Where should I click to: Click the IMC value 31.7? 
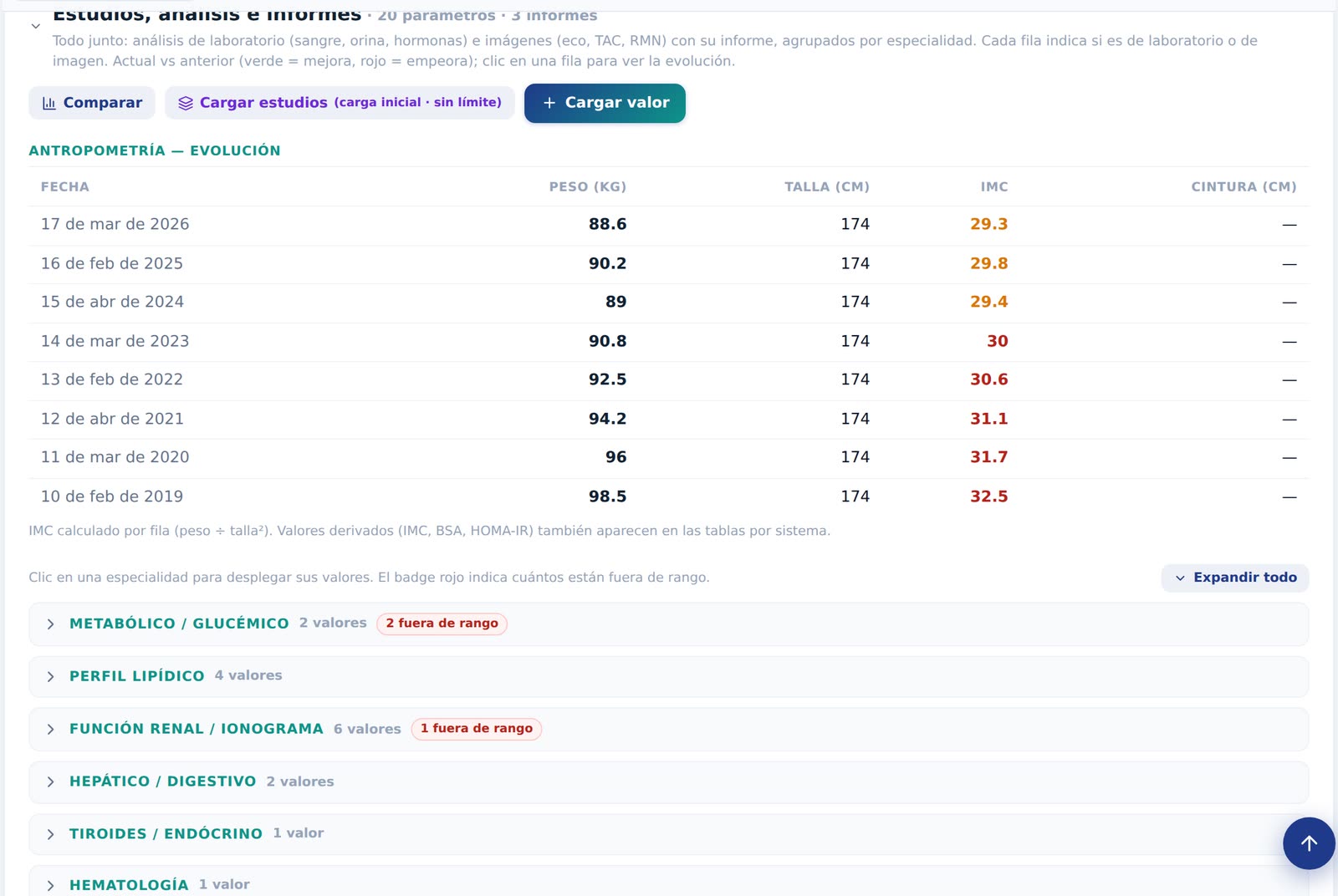988,458
